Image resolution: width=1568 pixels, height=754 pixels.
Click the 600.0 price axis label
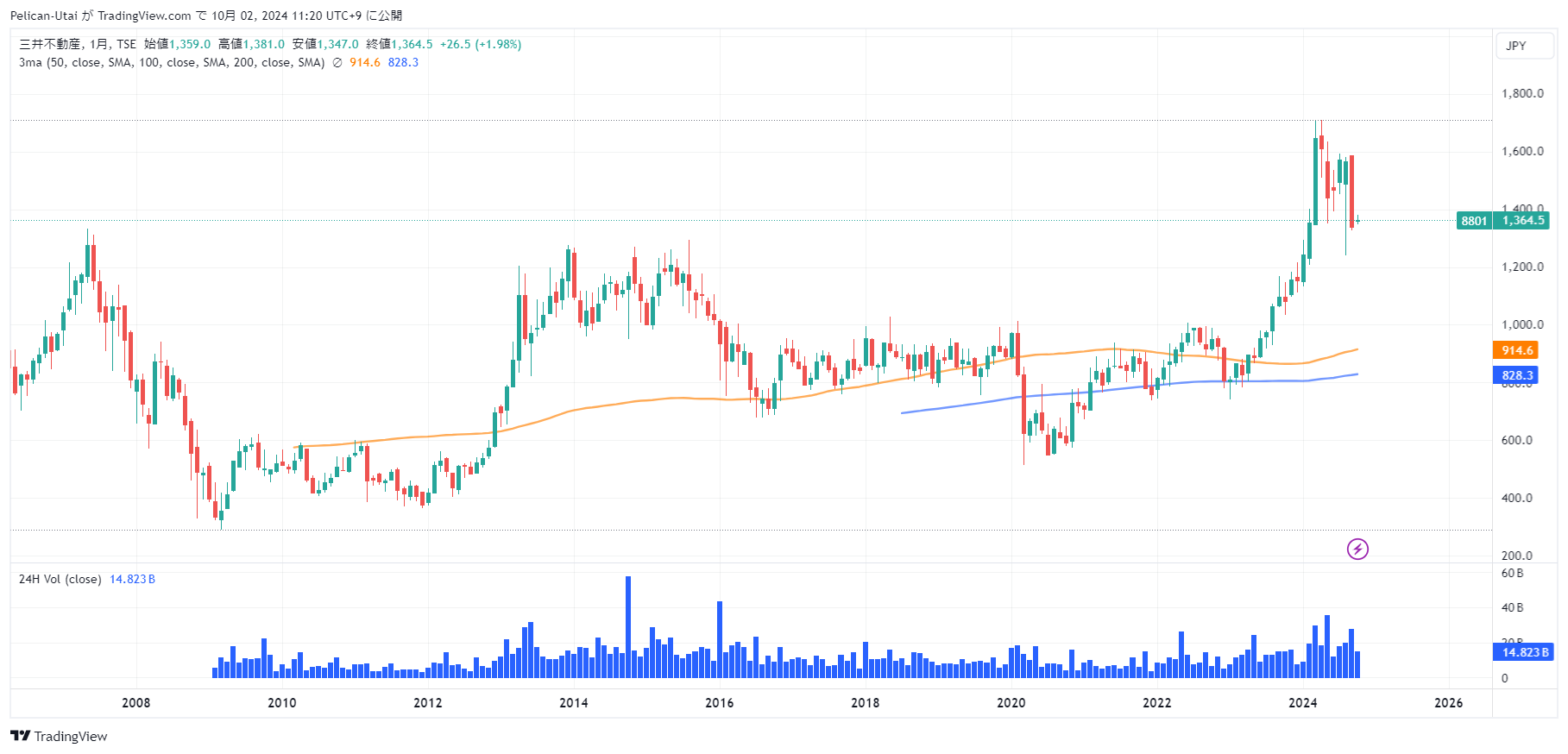[x=1517, y=440]
